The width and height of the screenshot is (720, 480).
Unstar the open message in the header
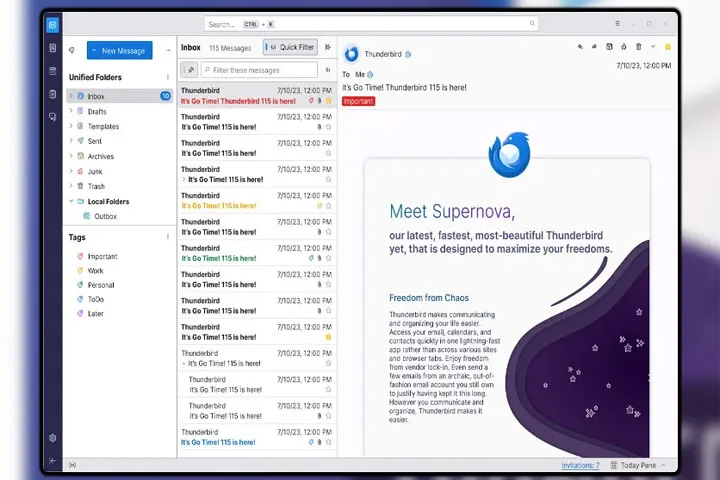(668, 46)
